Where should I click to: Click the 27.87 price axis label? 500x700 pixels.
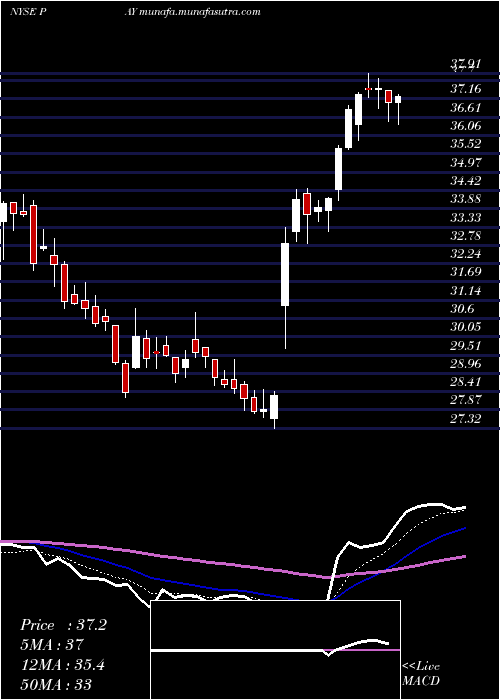[x=466, y=400]
